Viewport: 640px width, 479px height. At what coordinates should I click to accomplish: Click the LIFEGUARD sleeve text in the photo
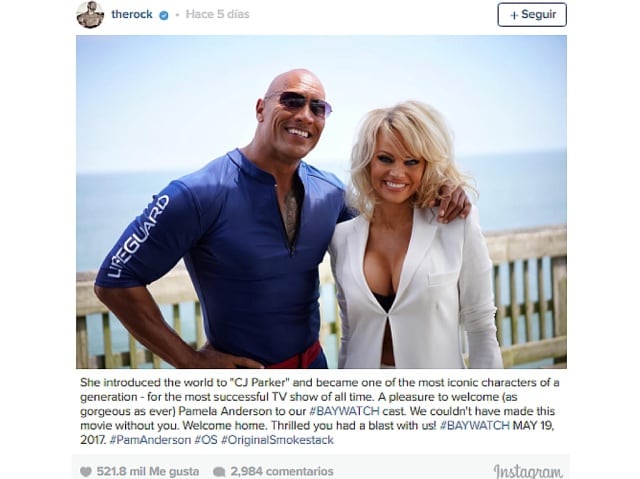point(138,236)
